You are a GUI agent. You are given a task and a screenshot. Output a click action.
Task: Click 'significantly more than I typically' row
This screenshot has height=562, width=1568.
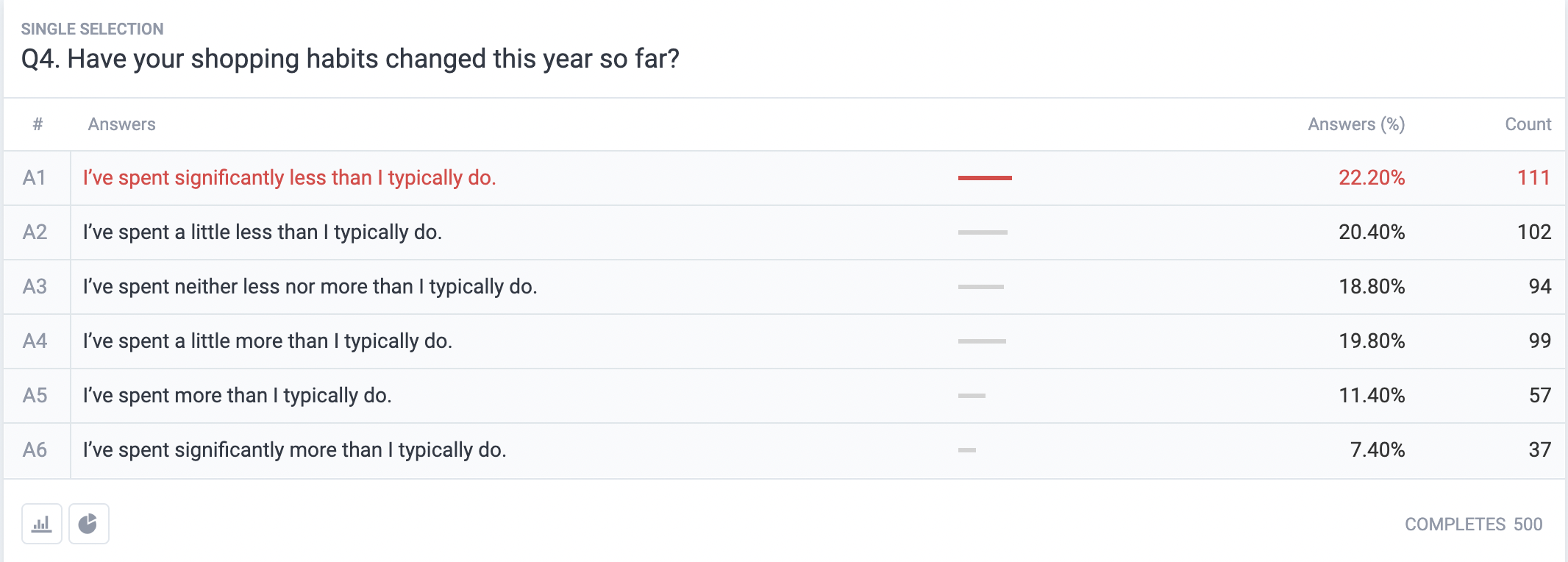[784, 450]
